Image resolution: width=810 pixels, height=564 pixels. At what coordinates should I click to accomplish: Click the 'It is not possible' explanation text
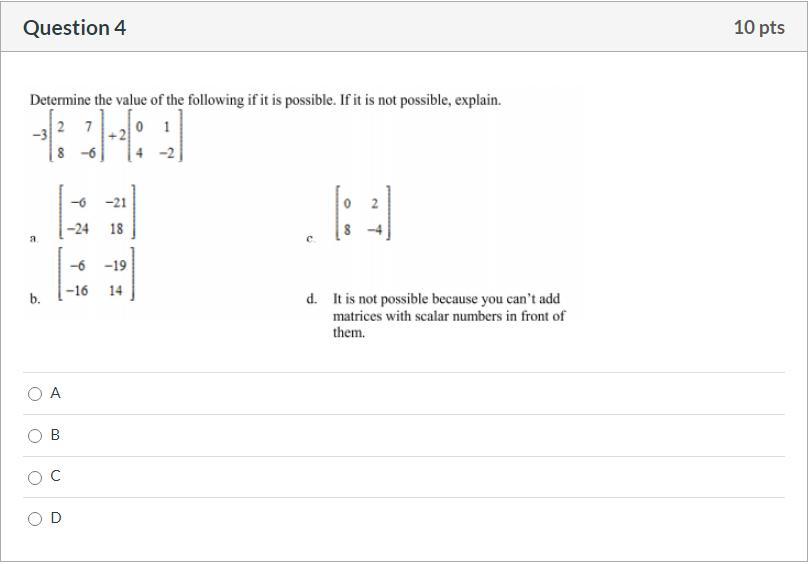[449, 315]
